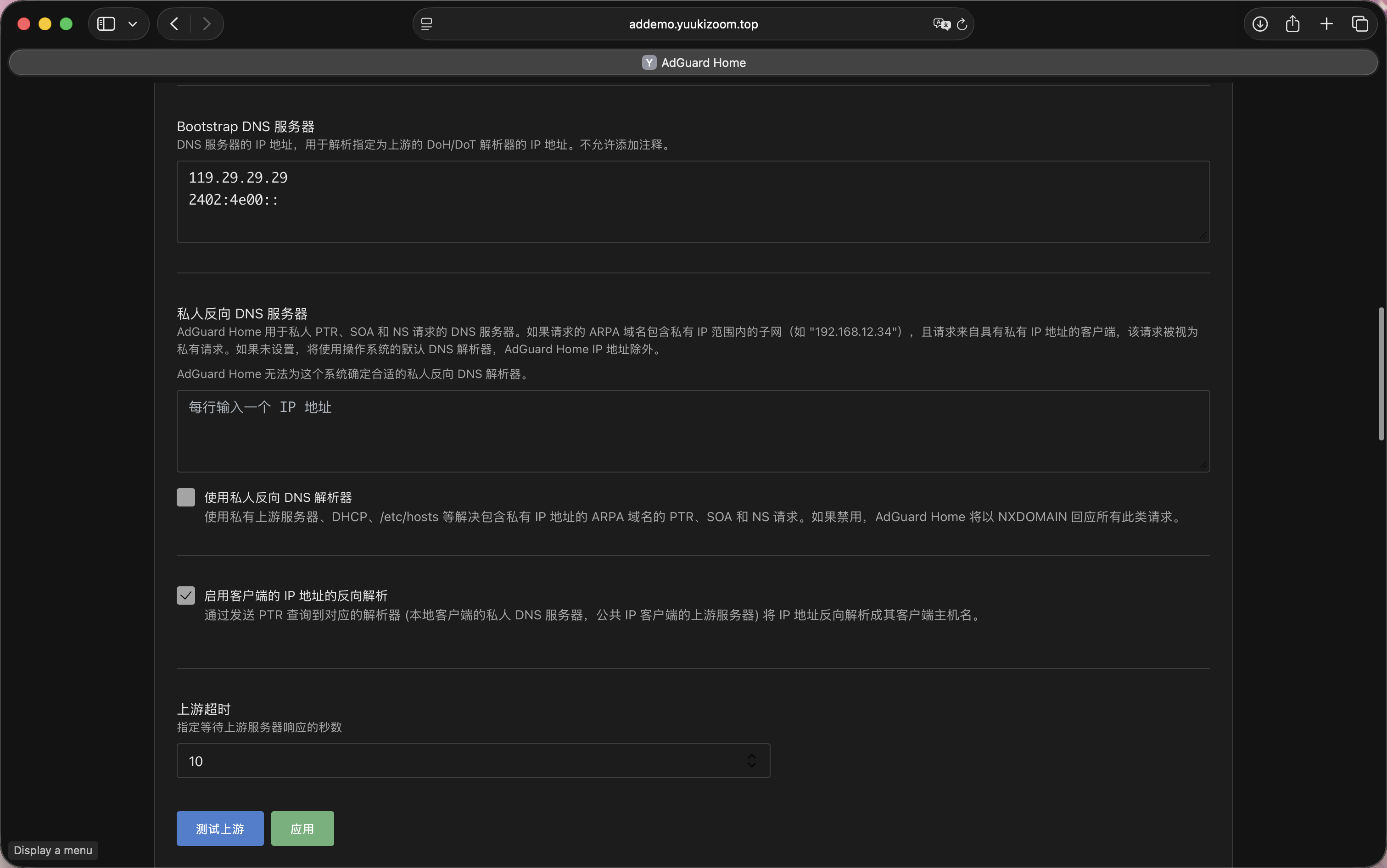
Task: Add a new tab with plus icon
Action: (1326, 24)
